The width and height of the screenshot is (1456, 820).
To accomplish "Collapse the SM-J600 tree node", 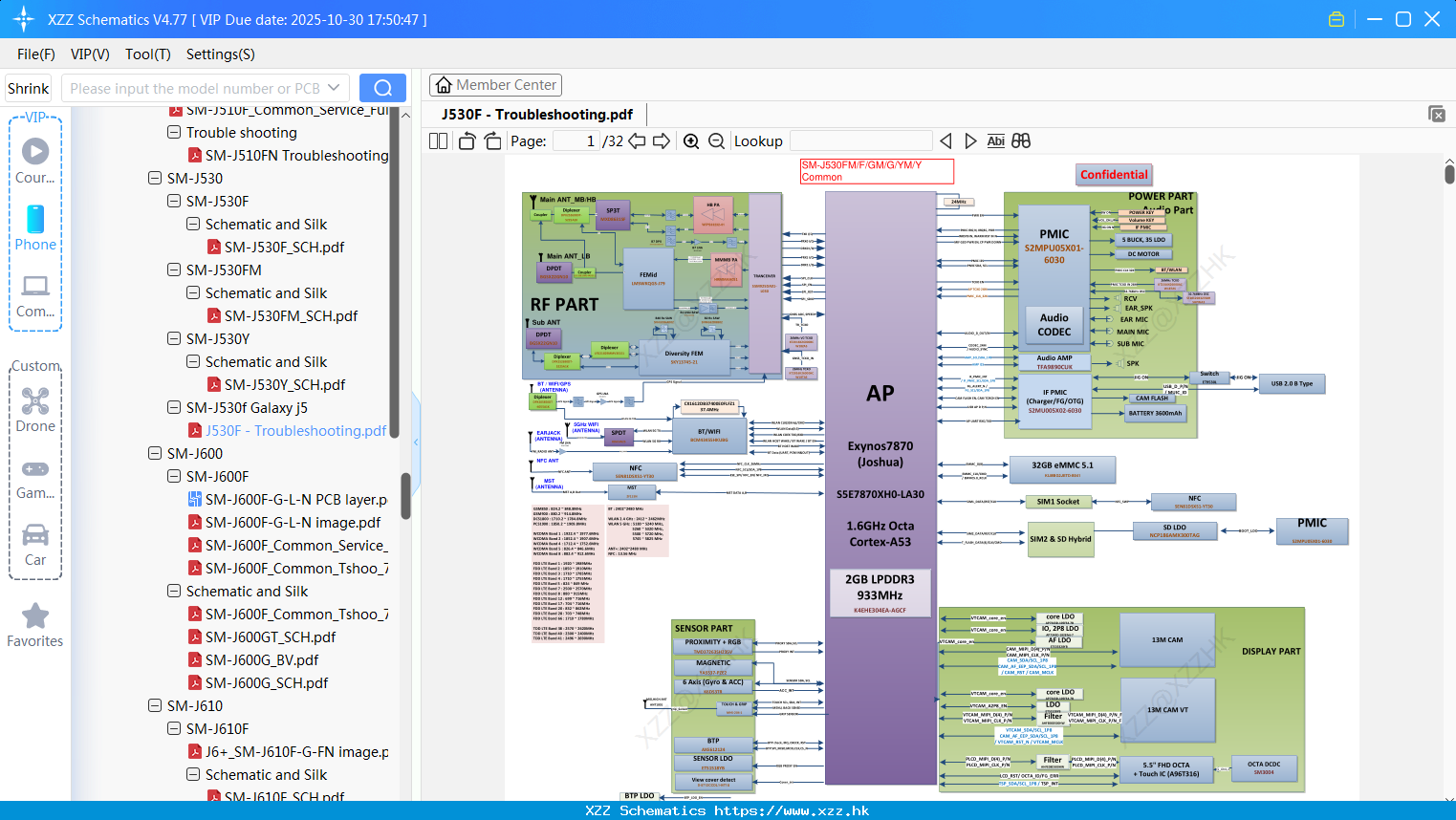I will pyautogui.click(x=155, y=453).
